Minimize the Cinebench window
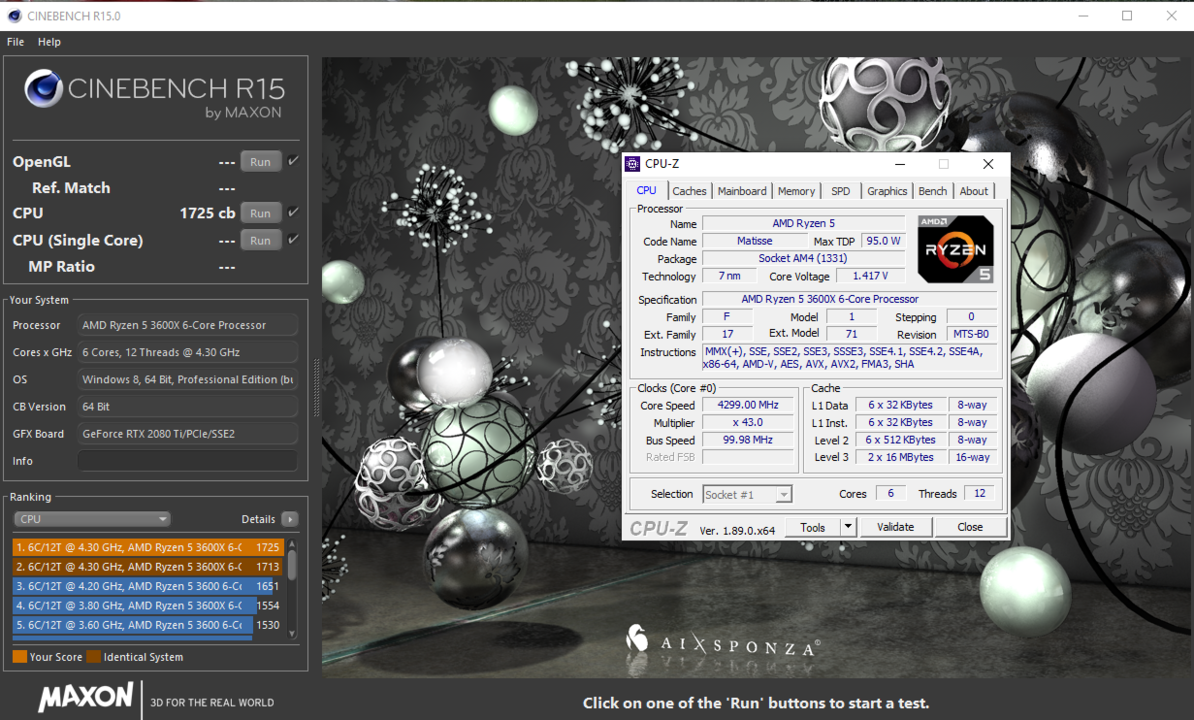 pos(1084,15)
